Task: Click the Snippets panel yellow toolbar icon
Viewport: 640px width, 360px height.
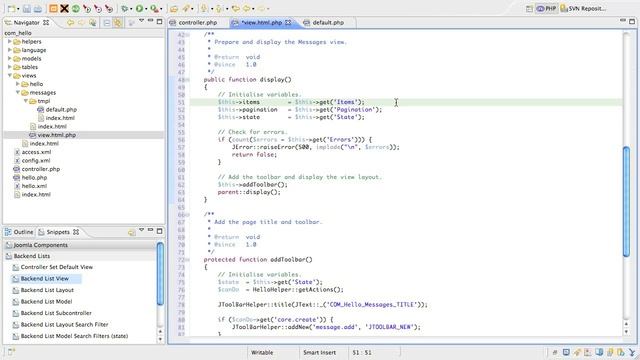Action: tap(131, 232)
